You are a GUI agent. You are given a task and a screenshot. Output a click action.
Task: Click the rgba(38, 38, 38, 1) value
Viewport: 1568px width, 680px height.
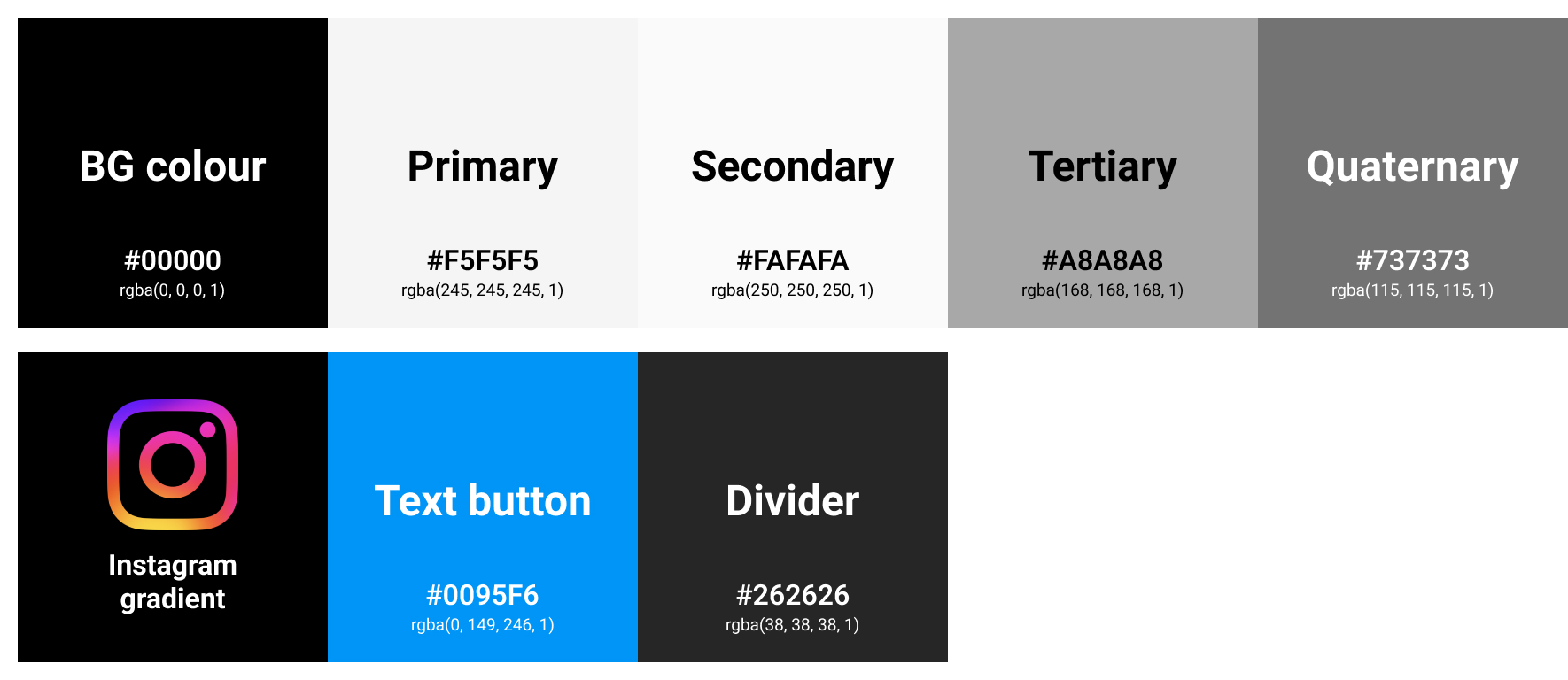tap(793, 625)
